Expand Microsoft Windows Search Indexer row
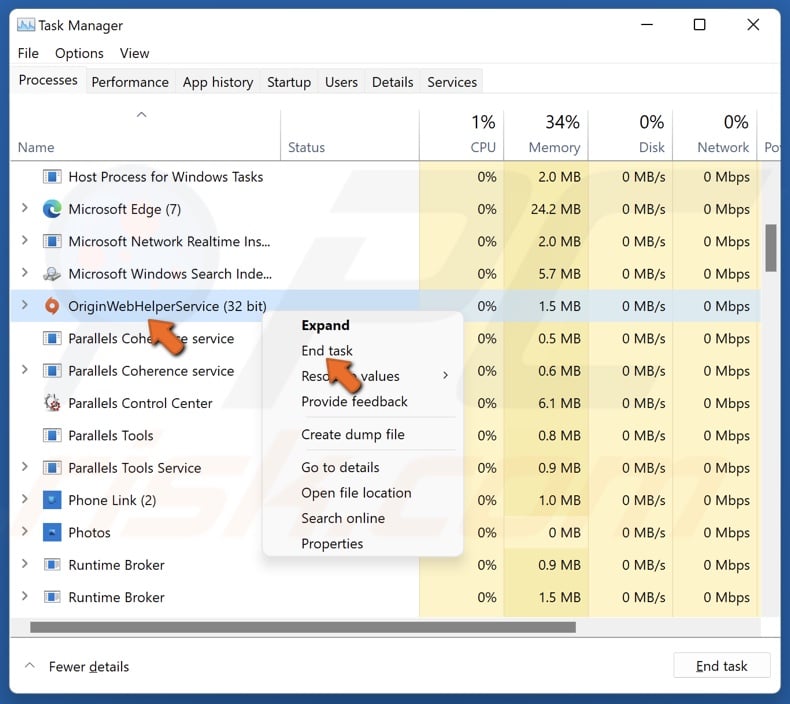 coord(24,273)
